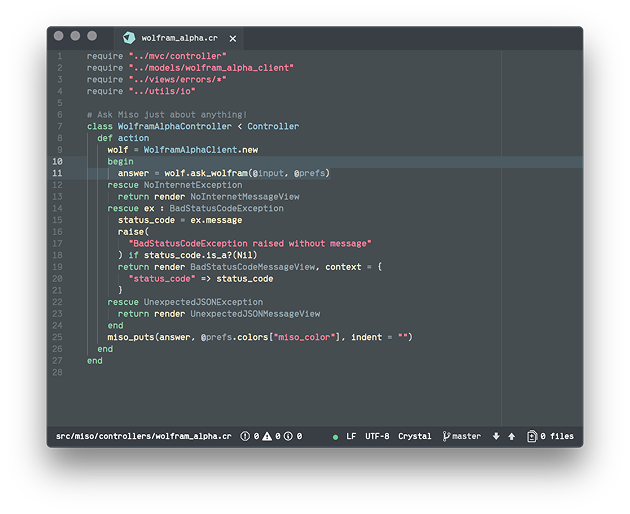Click the git pull down arrow
This screenshot has width=630, height=514.
496,436
